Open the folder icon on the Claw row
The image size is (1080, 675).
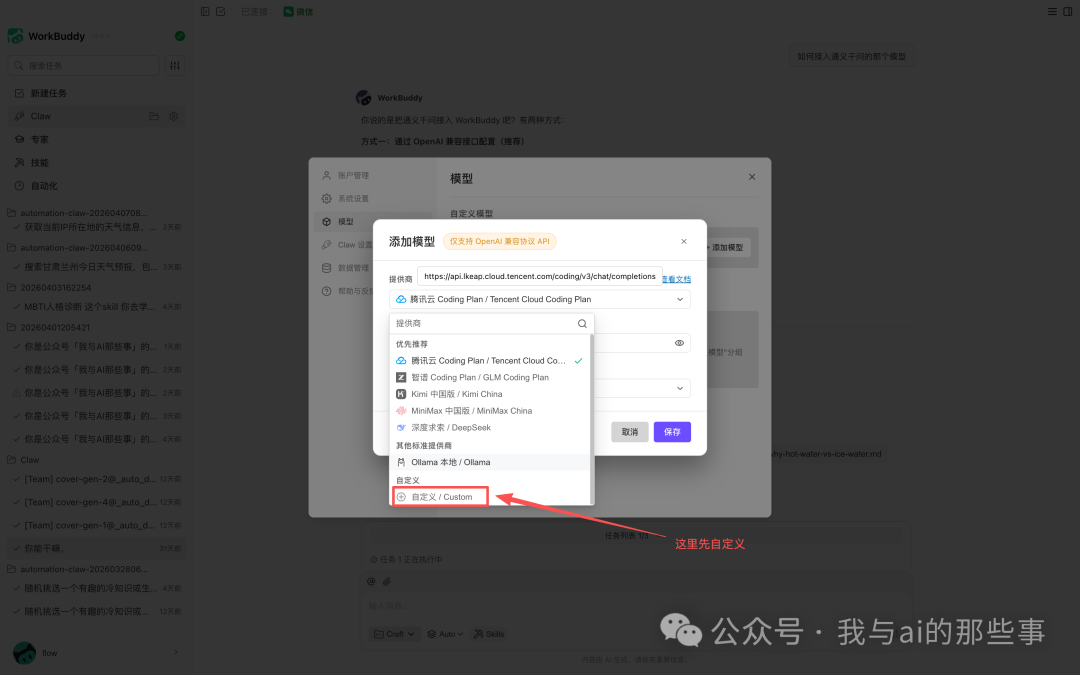pos(154,116)
